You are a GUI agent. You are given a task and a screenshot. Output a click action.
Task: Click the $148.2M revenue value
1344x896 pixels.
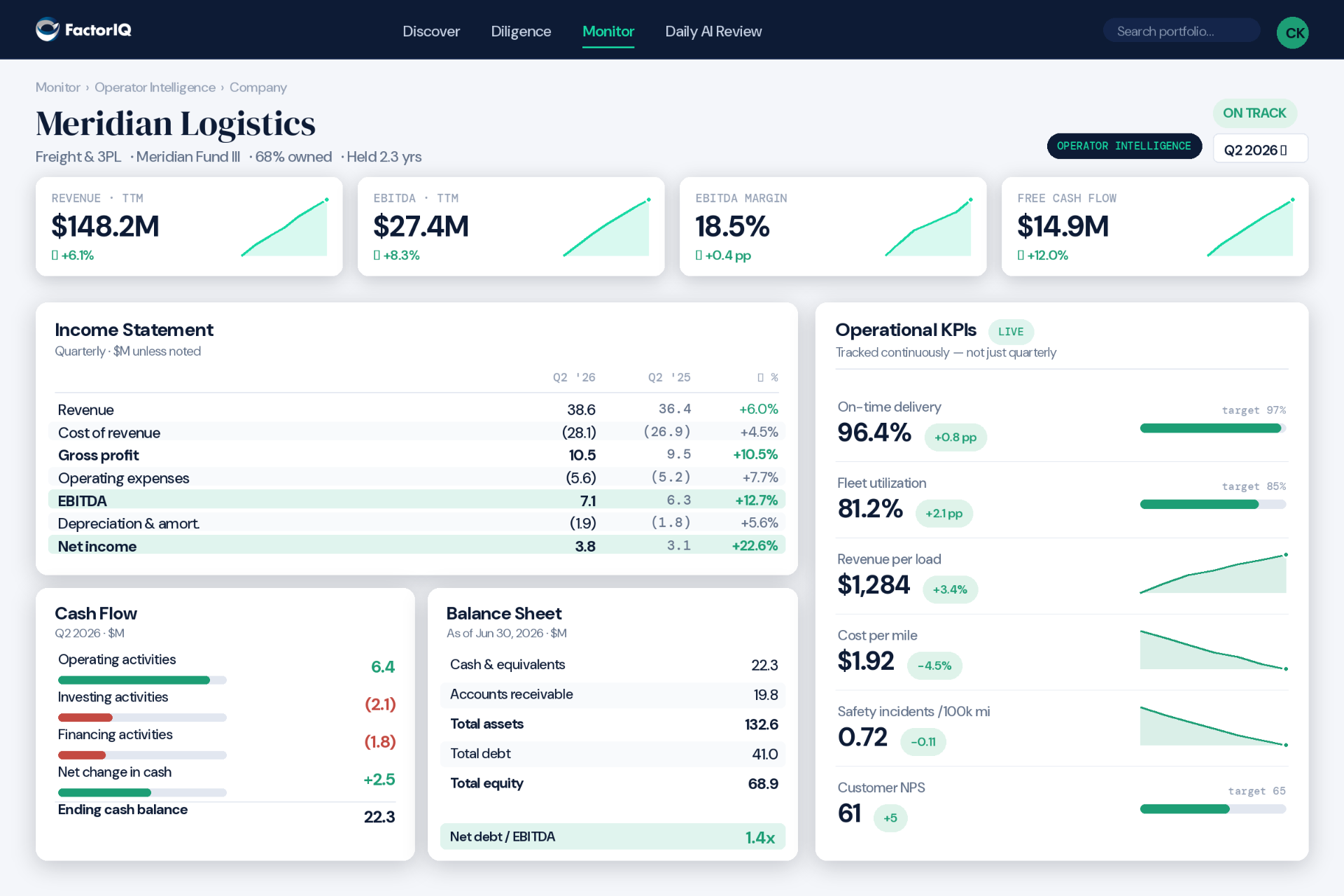[105, 226]
